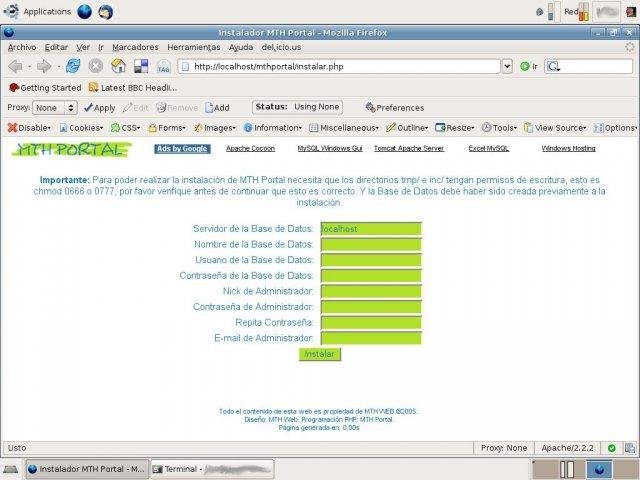Image resolution: width=640 pixels, height=480 pixels.
Task: Follow the Tomcat Apache Server ad link
Action: coord(408,148)
